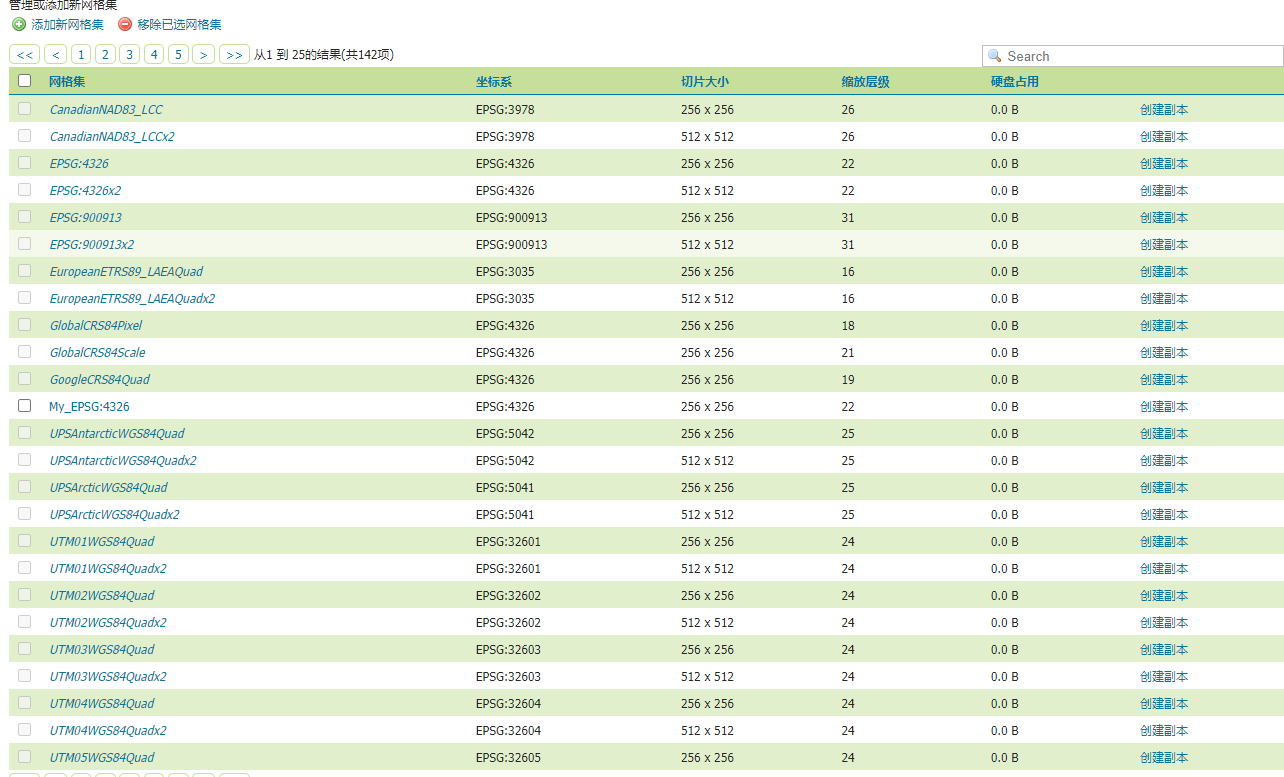Jump to page 5 of results
Image resolution: width=1284 pixels, height=777 pixels.
(178, 55)
